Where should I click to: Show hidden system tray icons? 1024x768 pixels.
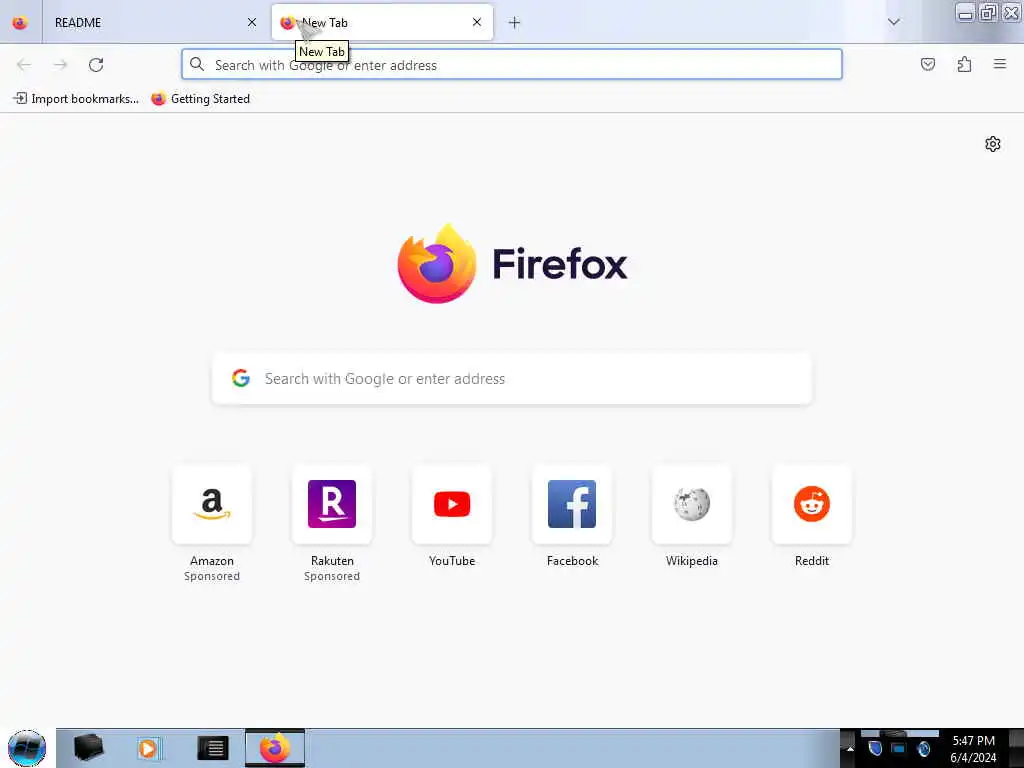coord(850,749)
